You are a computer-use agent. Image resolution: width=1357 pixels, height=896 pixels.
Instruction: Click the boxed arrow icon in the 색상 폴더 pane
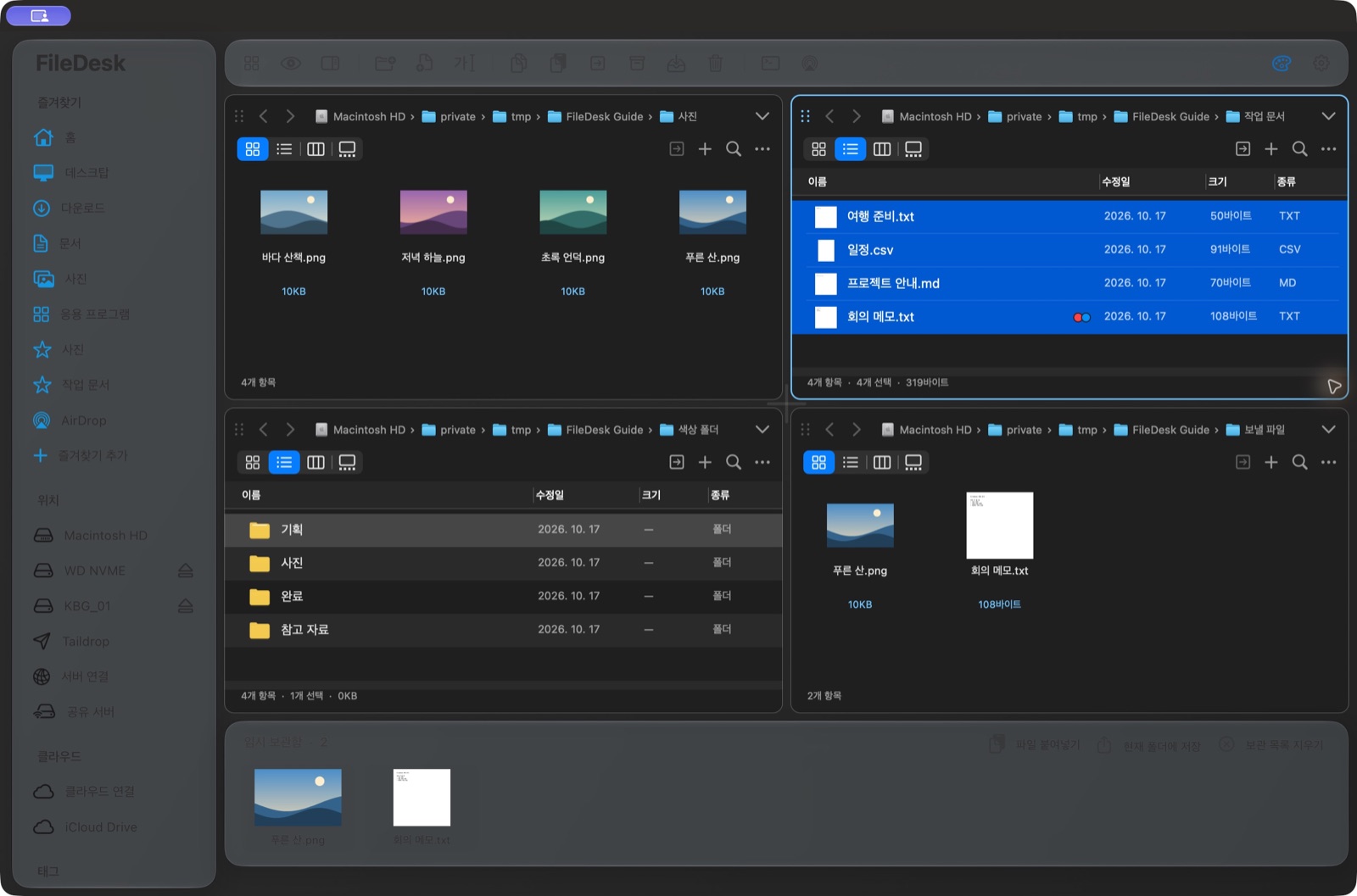click(x=677, y=462)
